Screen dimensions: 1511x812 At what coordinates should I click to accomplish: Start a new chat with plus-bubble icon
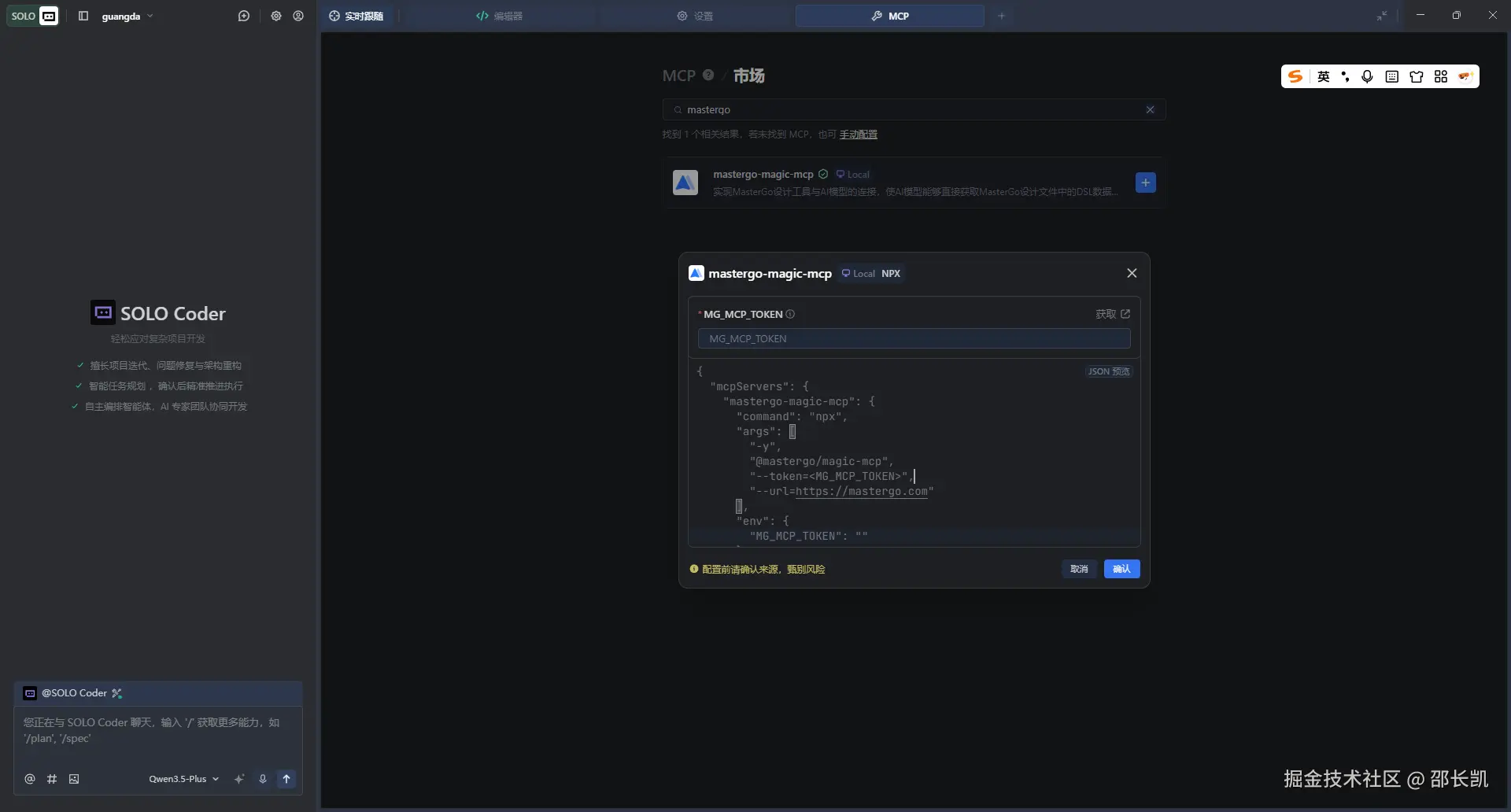point(244,16)
